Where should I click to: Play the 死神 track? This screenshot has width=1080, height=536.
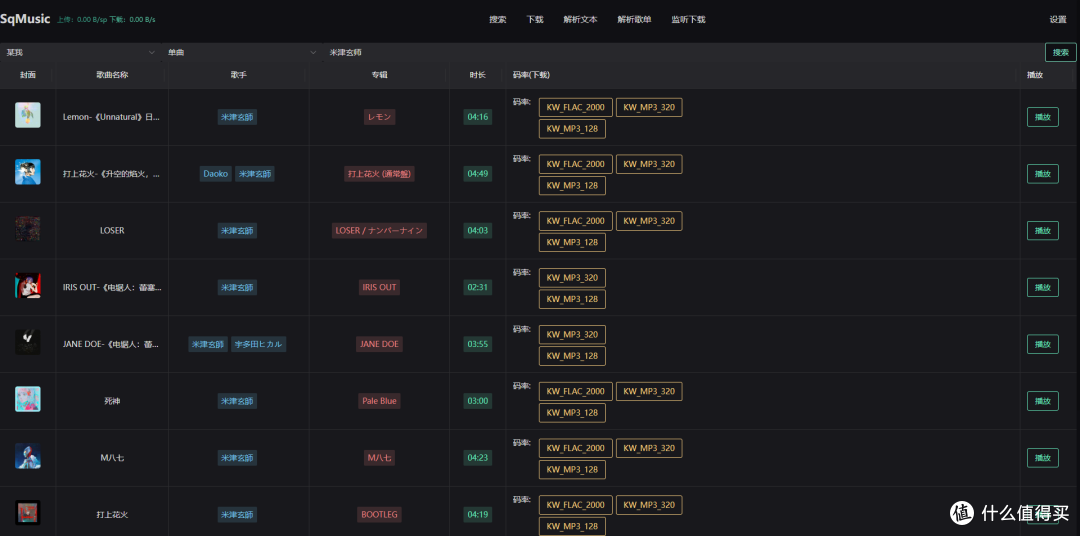(x=1043, y=401)
